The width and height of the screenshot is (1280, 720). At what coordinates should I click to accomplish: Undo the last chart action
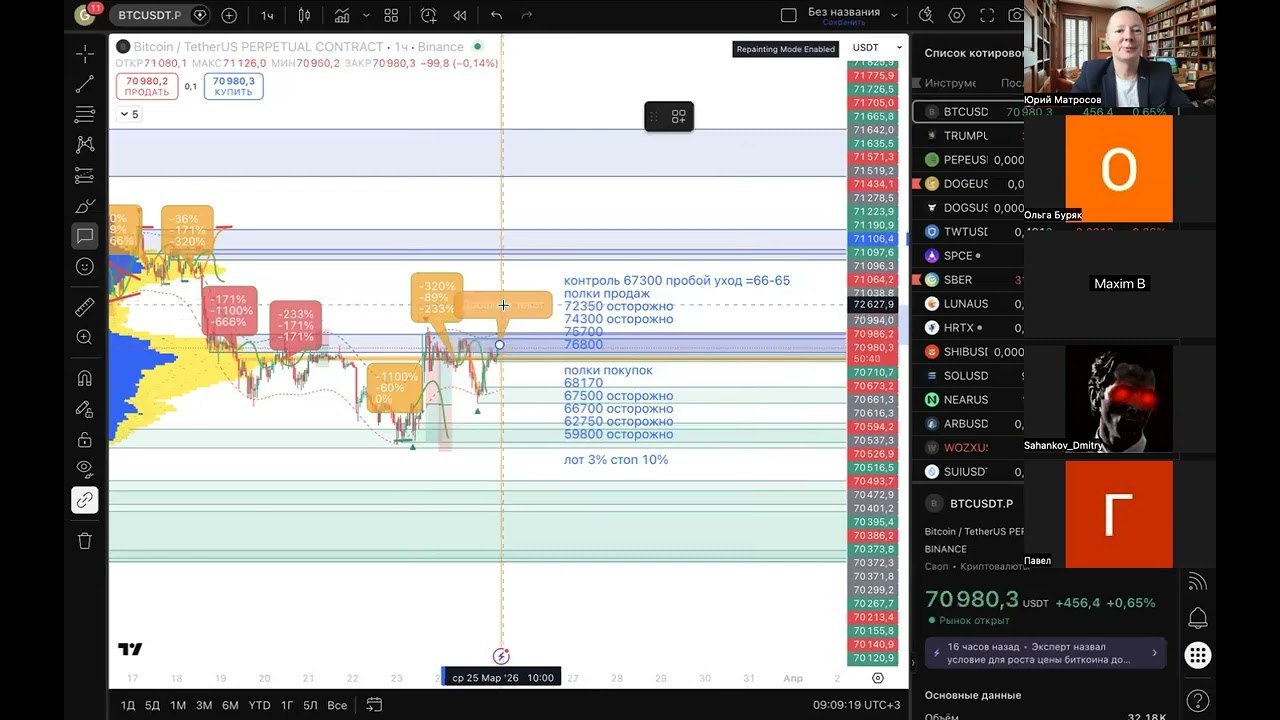click(497, 15)
